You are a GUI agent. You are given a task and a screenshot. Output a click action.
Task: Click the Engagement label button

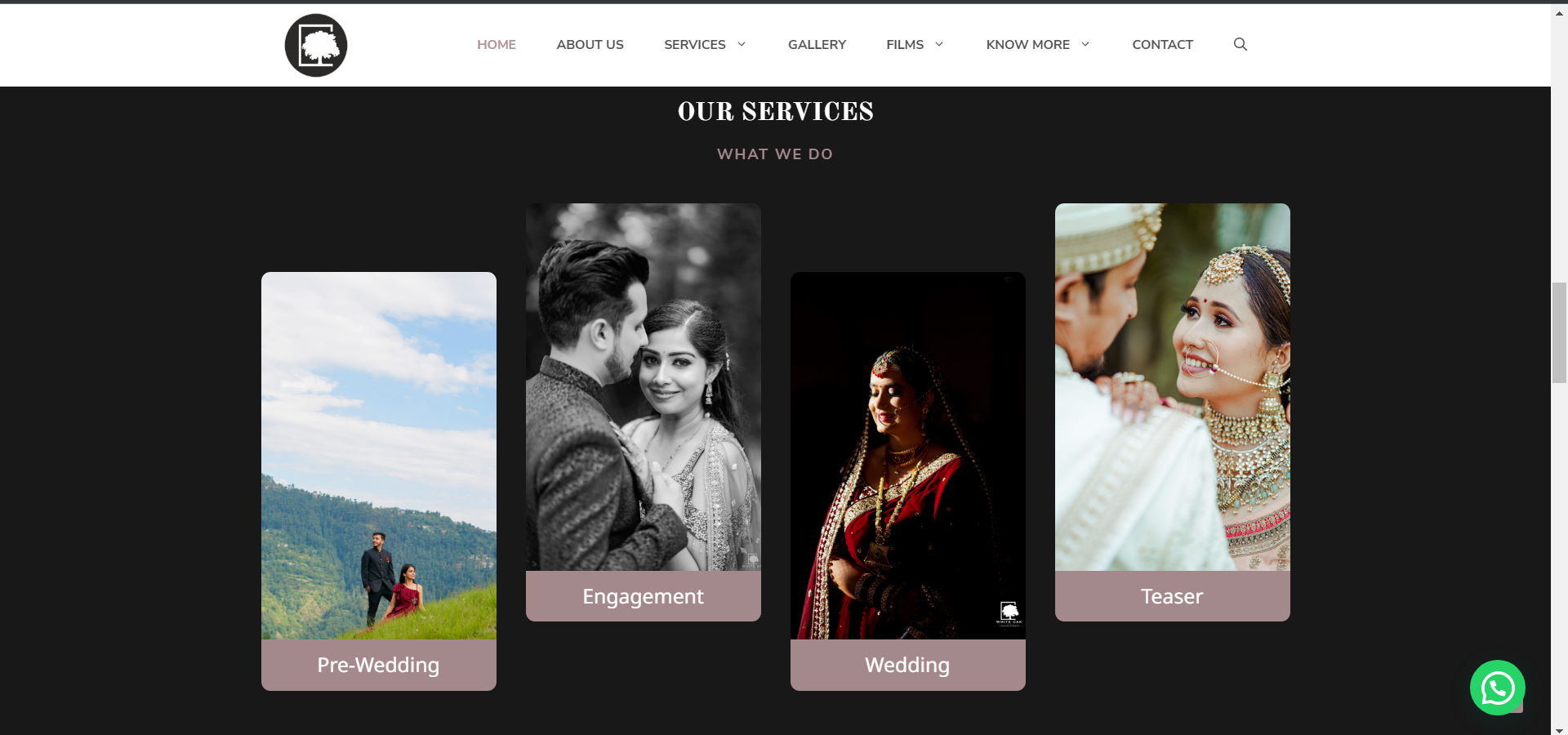(644, 596)
